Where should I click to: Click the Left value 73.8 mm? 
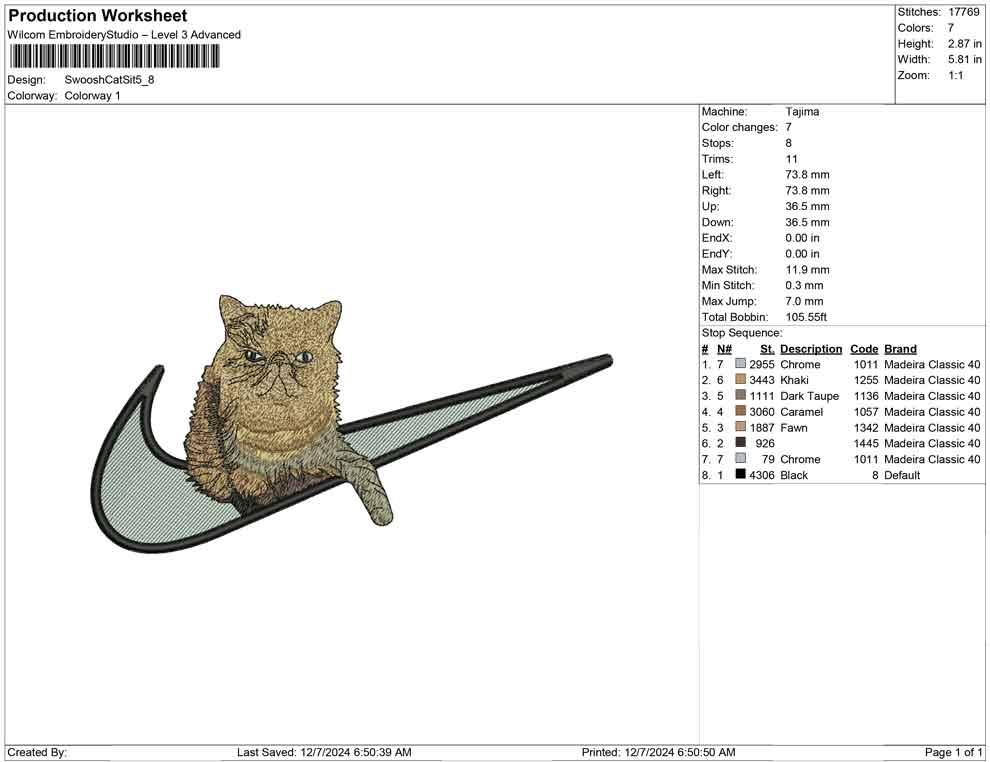(808, 174)
